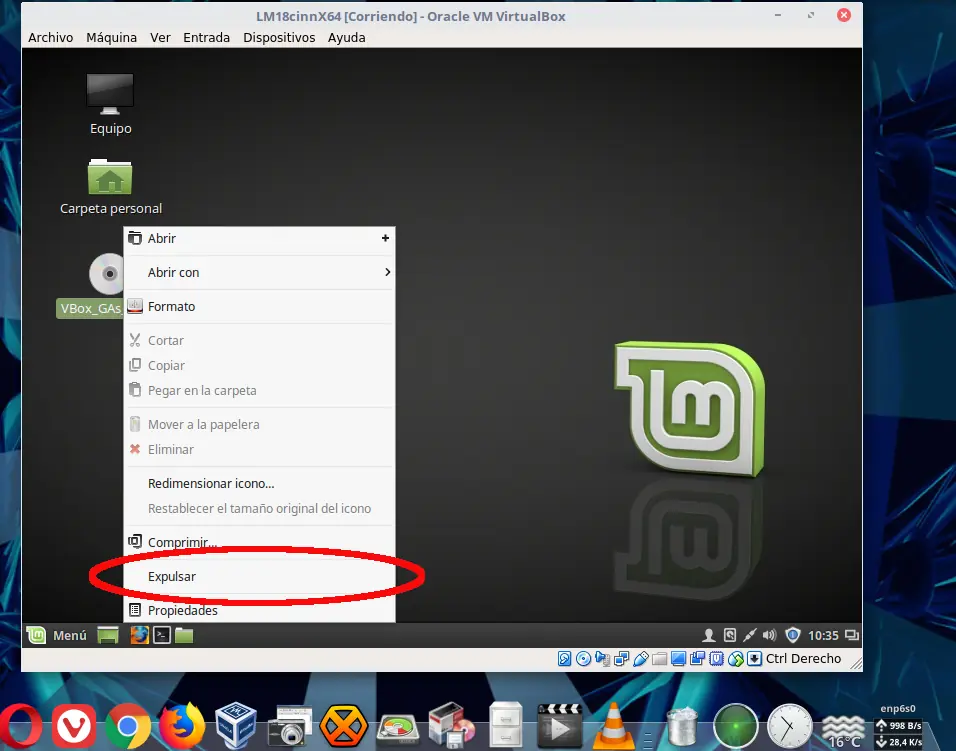Open the screenshot camera tool in dock
Screen dimensions: 956x751
pos(290,726)
